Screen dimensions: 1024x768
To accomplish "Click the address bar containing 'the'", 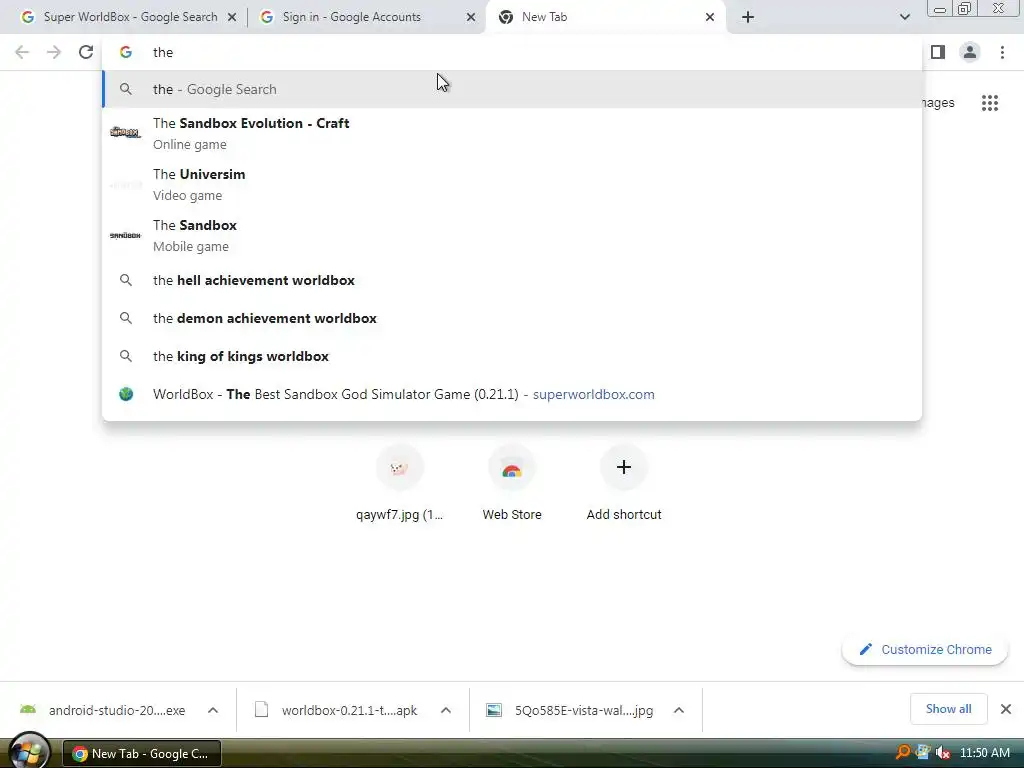I will 512,52.
